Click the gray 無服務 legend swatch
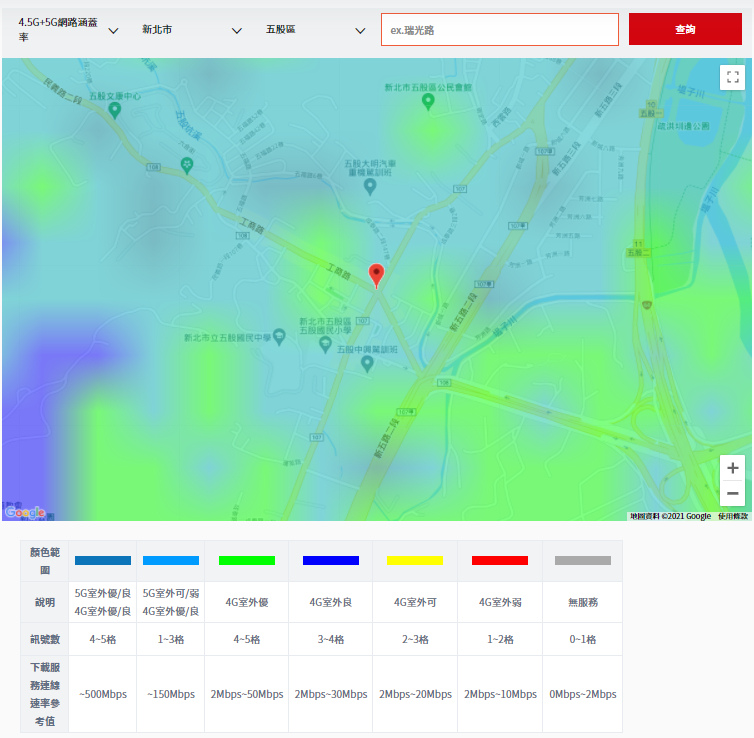This screenshot has width=754, height=738. click(x=582, y=561)
